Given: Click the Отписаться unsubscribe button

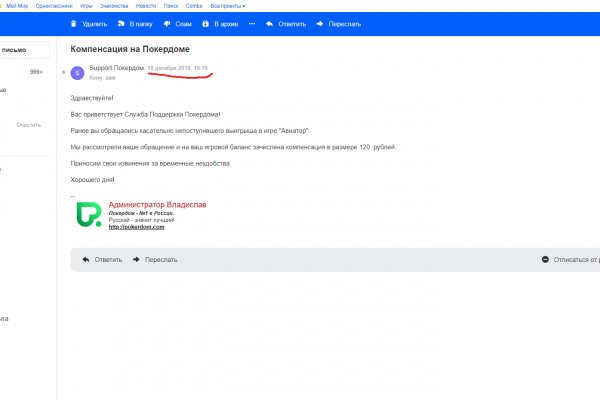Looking at the screenshot, I should point(570,260).
